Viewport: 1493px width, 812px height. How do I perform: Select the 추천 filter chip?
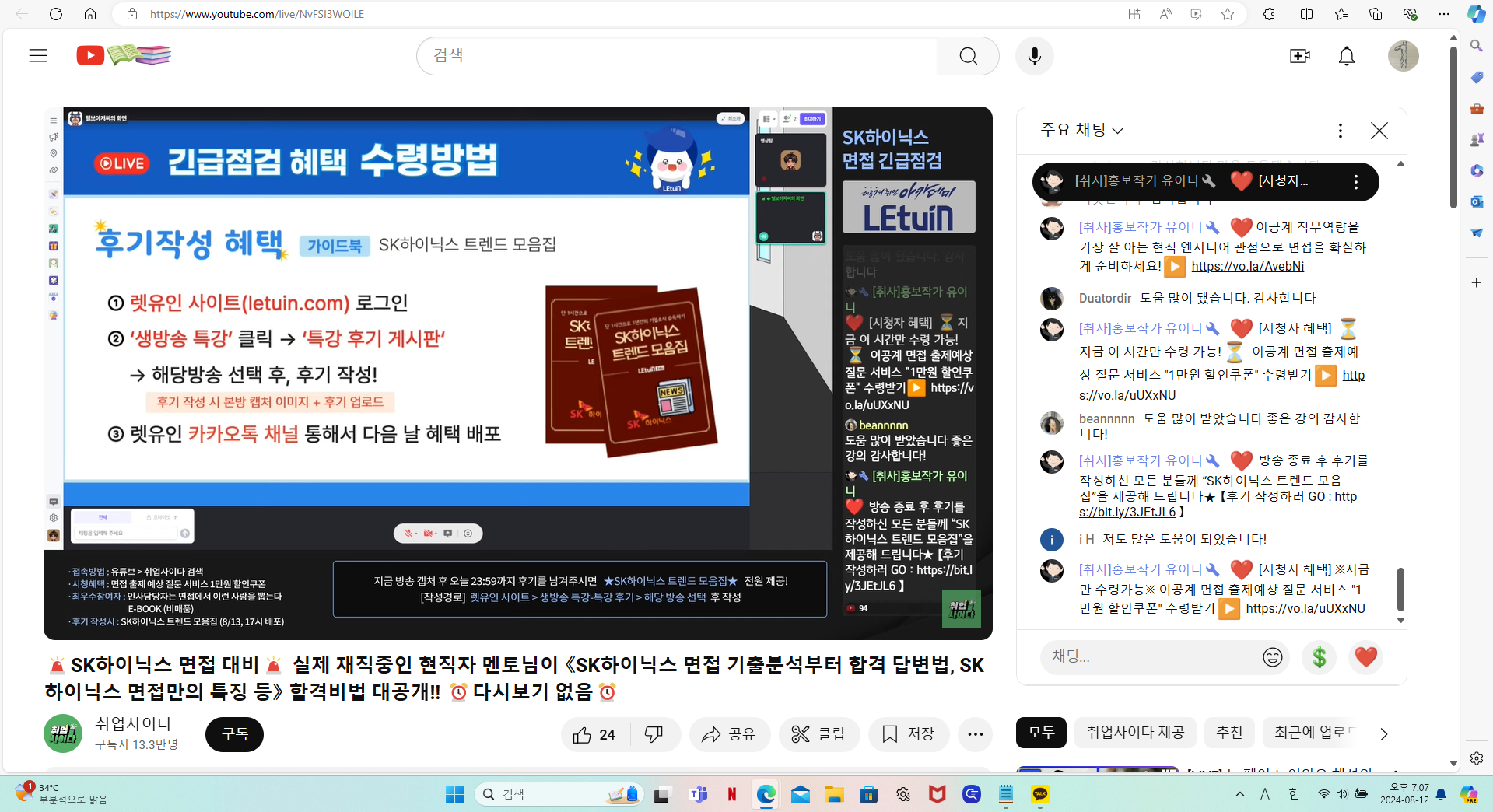1229,733
